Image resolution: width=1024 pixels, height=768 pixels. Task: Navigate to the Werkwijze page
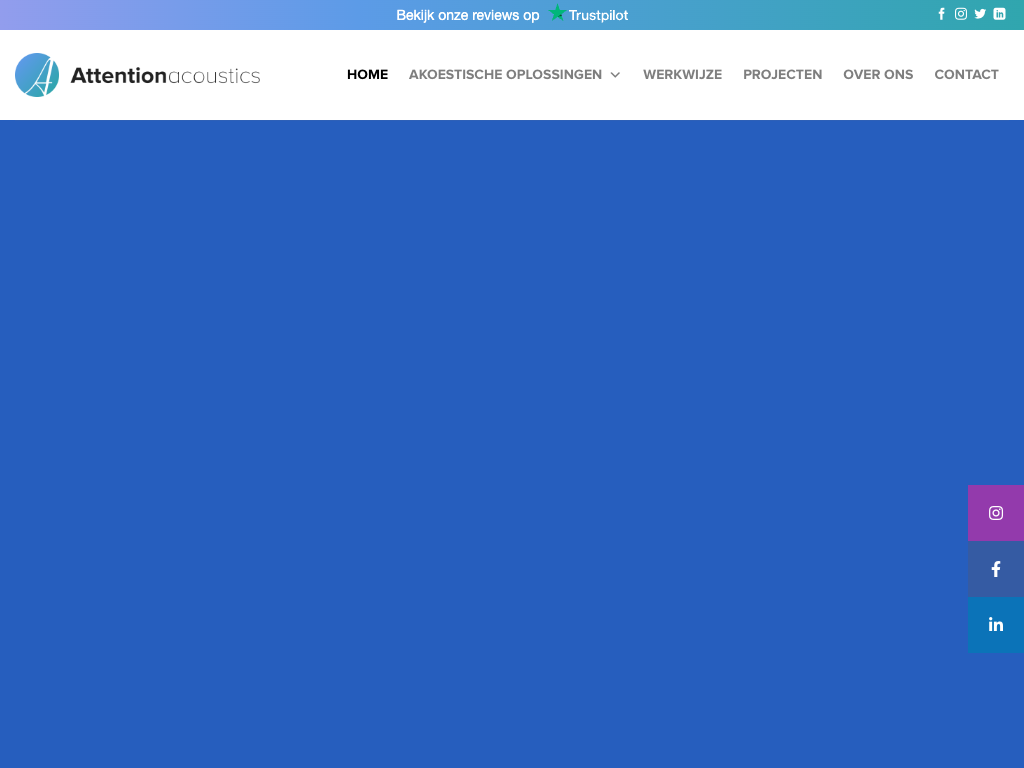(x=682, y=75)
